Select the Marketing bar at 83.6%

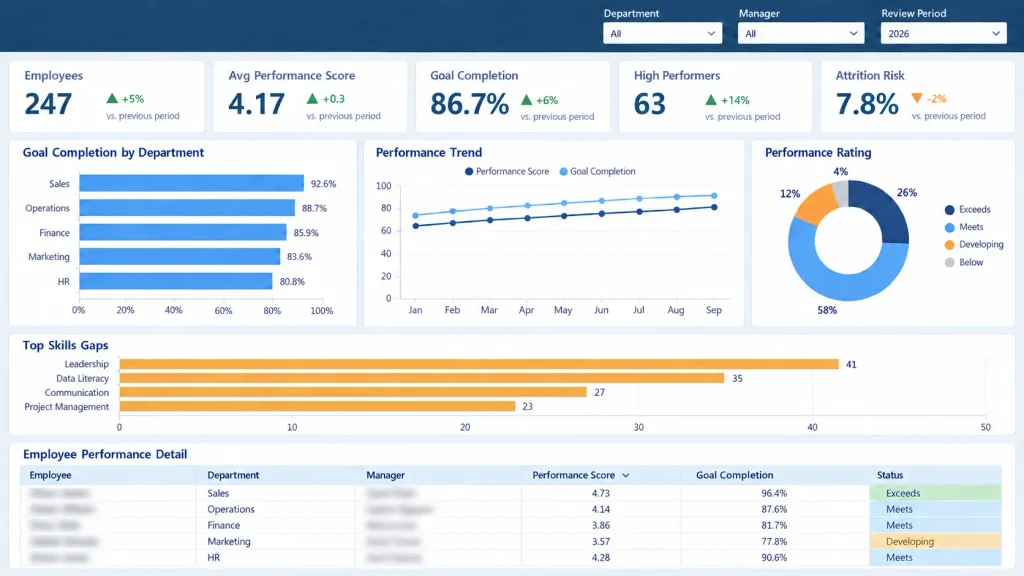coord(180,257)
